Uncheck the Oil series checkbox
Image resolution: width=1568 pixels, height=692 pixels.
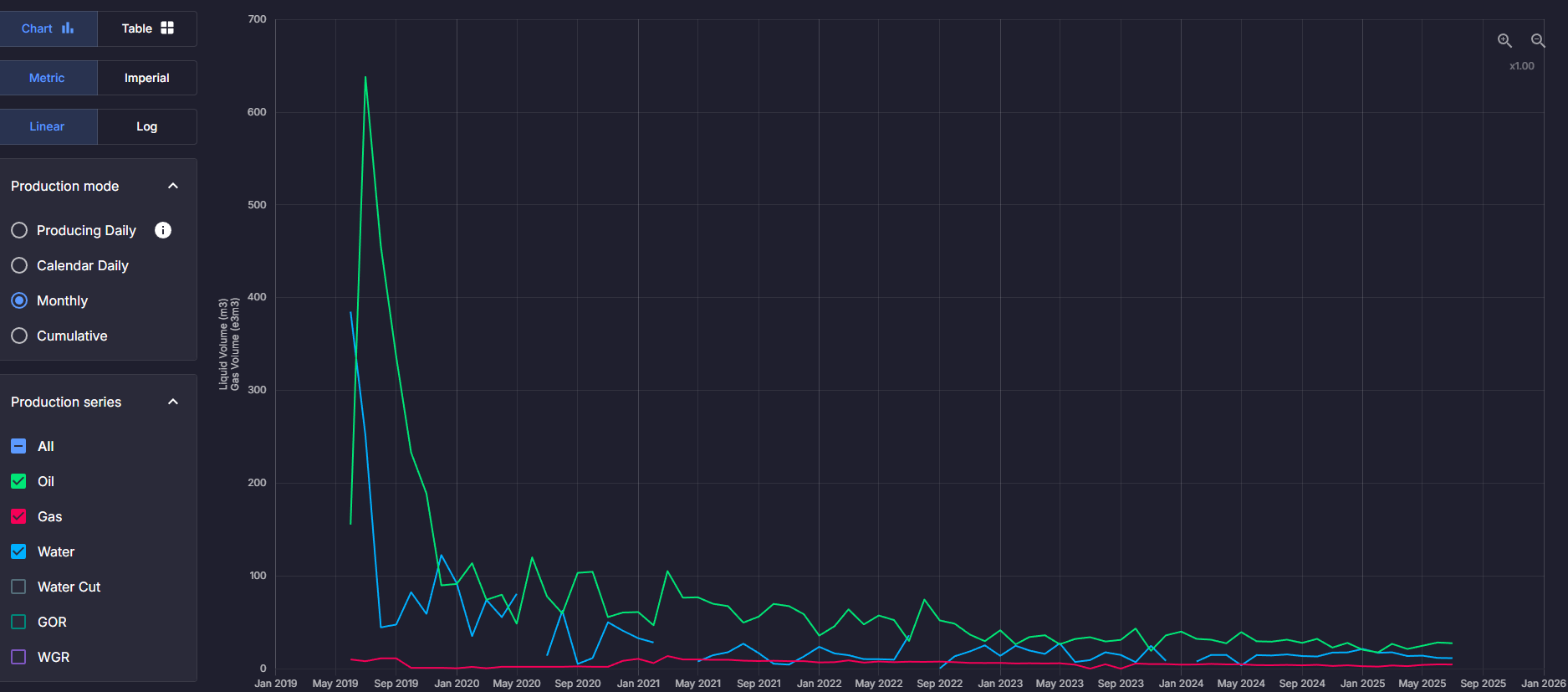coord(18,481)
